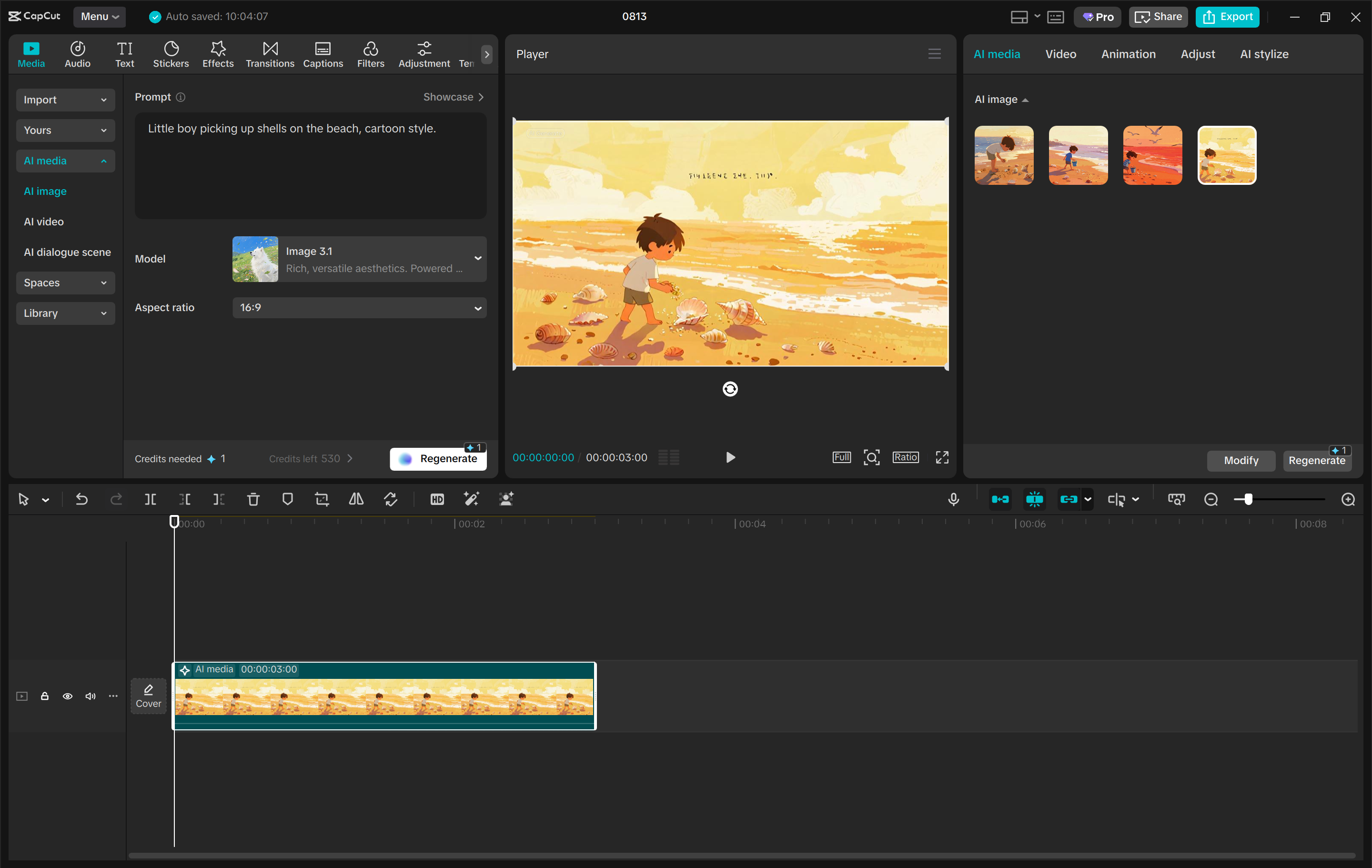Image resolution: width=1372 pixels, height=868 pixels.
Task: Click the Split clip icon
Action: tap(151, 499)
